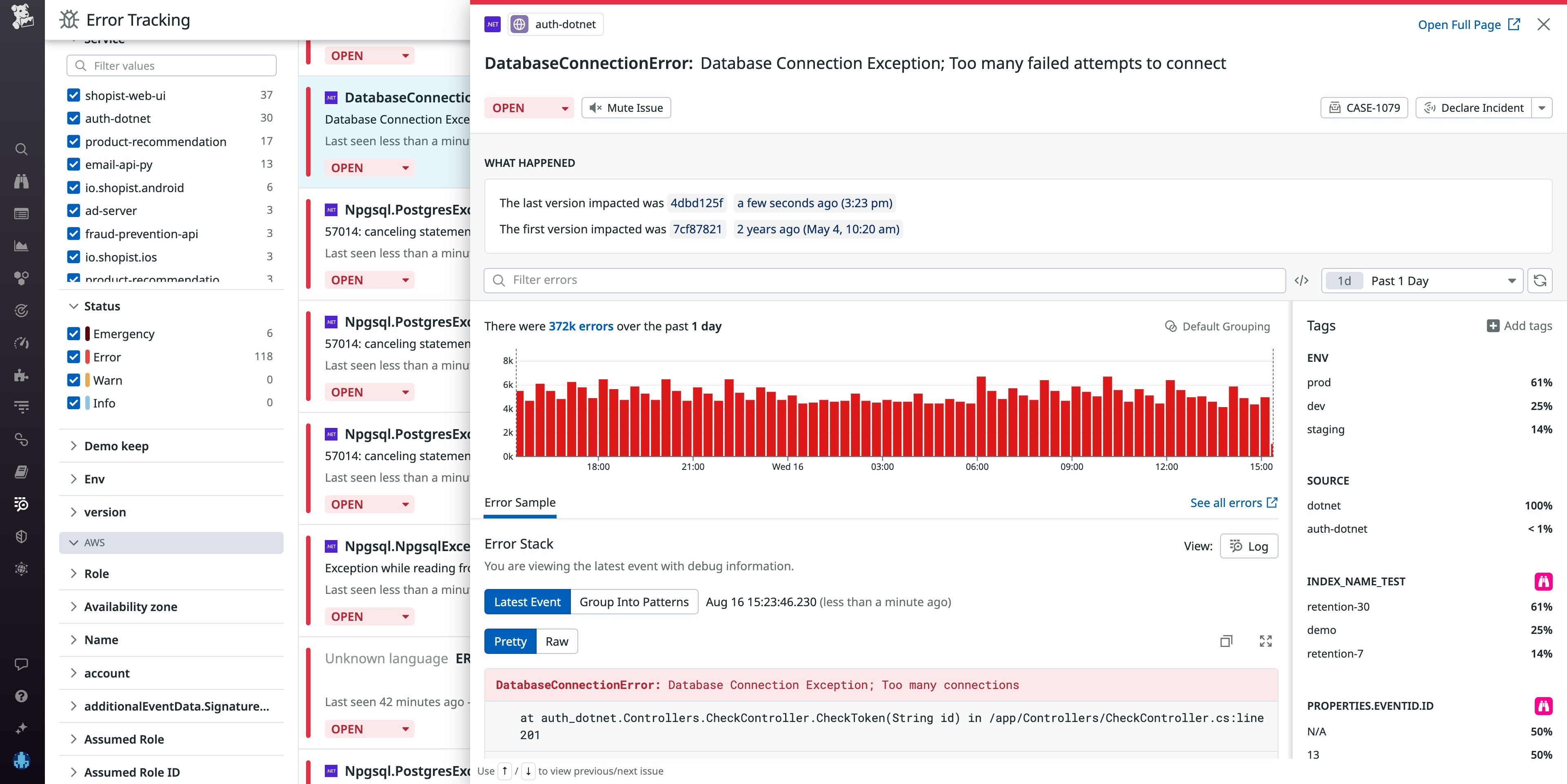Viewport: 1567px width, 784px height.
Task: Copy the error stack with copy icon
Action: point(1226,641)
